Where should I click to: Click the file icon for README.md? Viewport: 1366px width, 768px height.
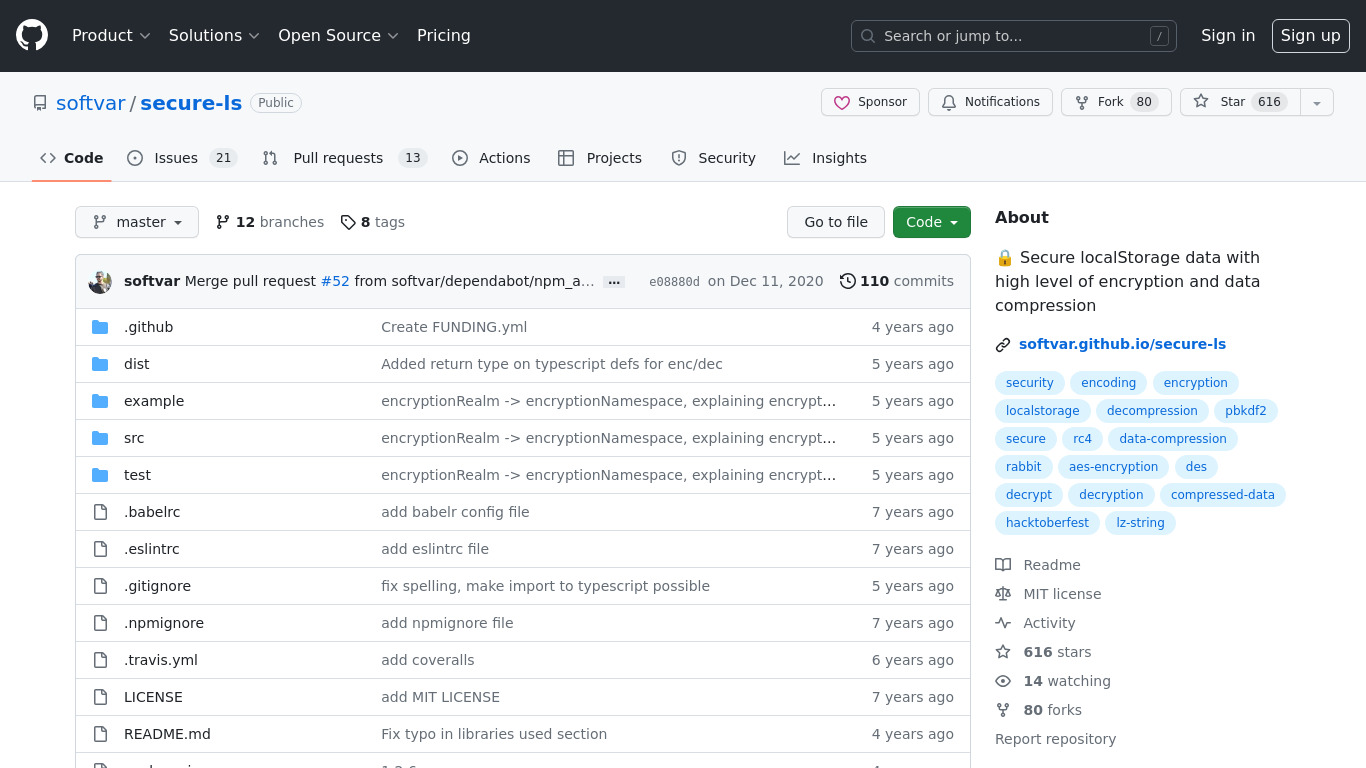[x=100, y=734]
